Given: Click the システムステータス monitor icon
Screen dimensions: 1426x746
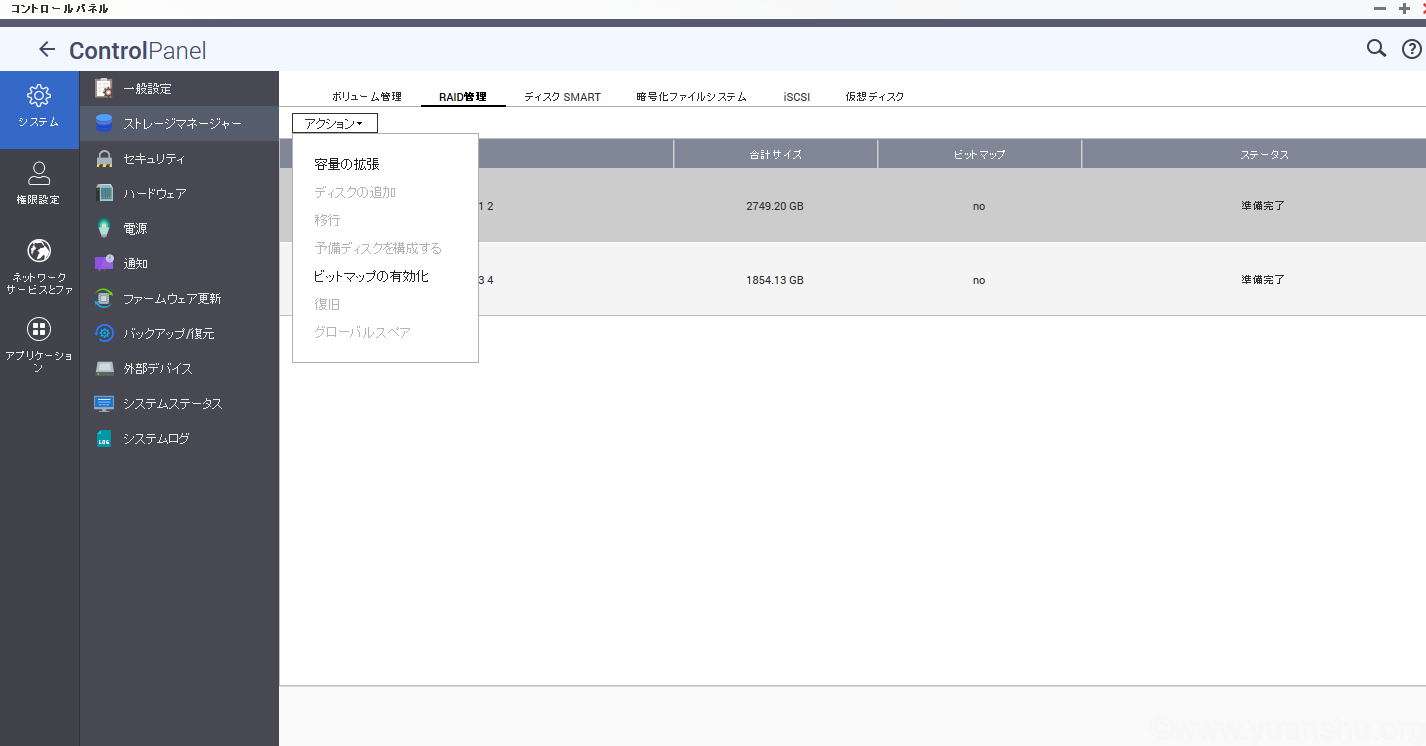Looking at the screenshot, I should pyautogui.click(x=104, y=403).
